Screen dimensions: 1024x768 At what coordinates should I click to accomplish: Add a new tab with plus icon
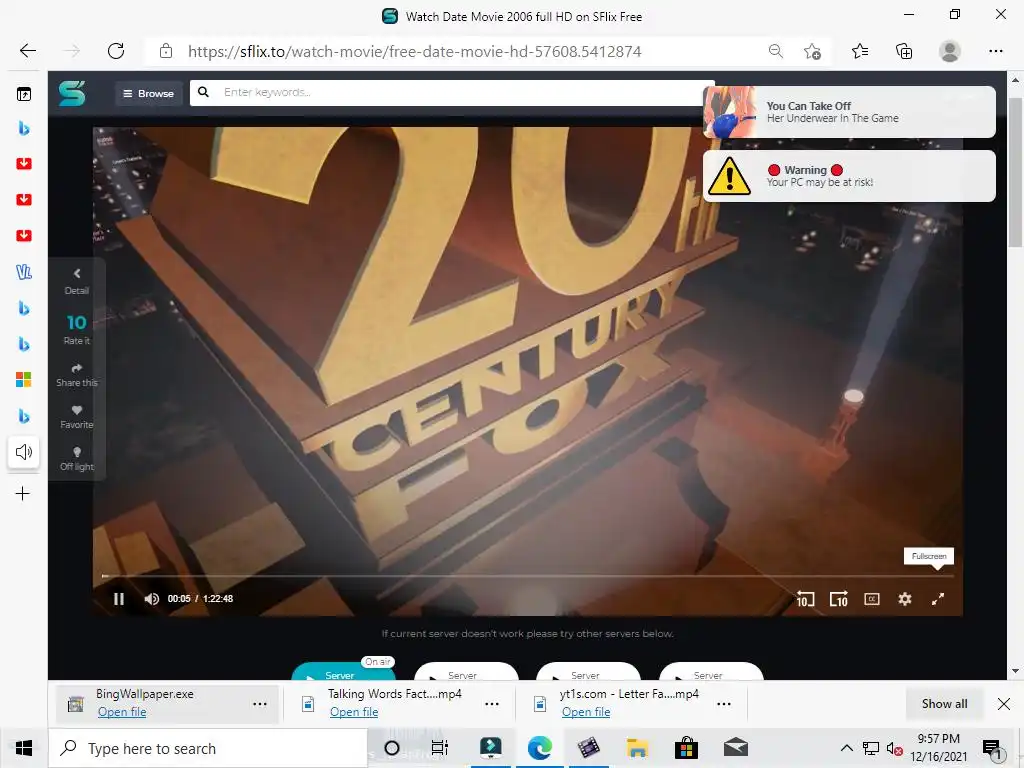(x=22, y=494)
